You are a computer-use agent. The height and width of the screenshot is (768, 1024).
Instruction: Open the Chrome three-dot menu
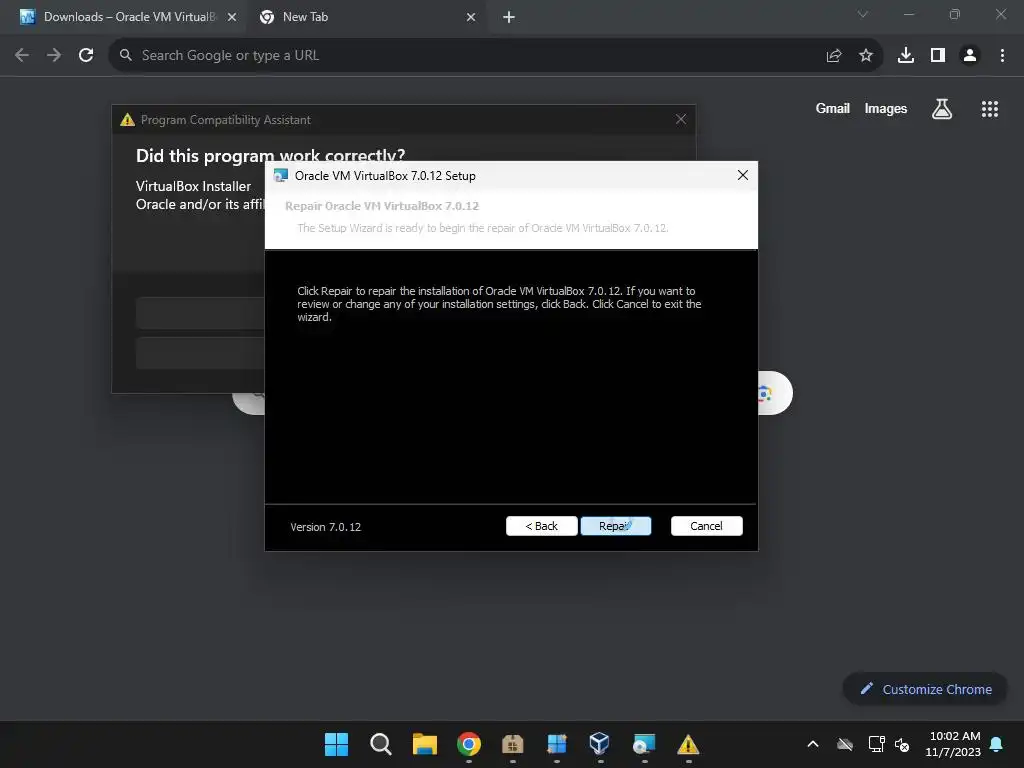coord(1002,56)
